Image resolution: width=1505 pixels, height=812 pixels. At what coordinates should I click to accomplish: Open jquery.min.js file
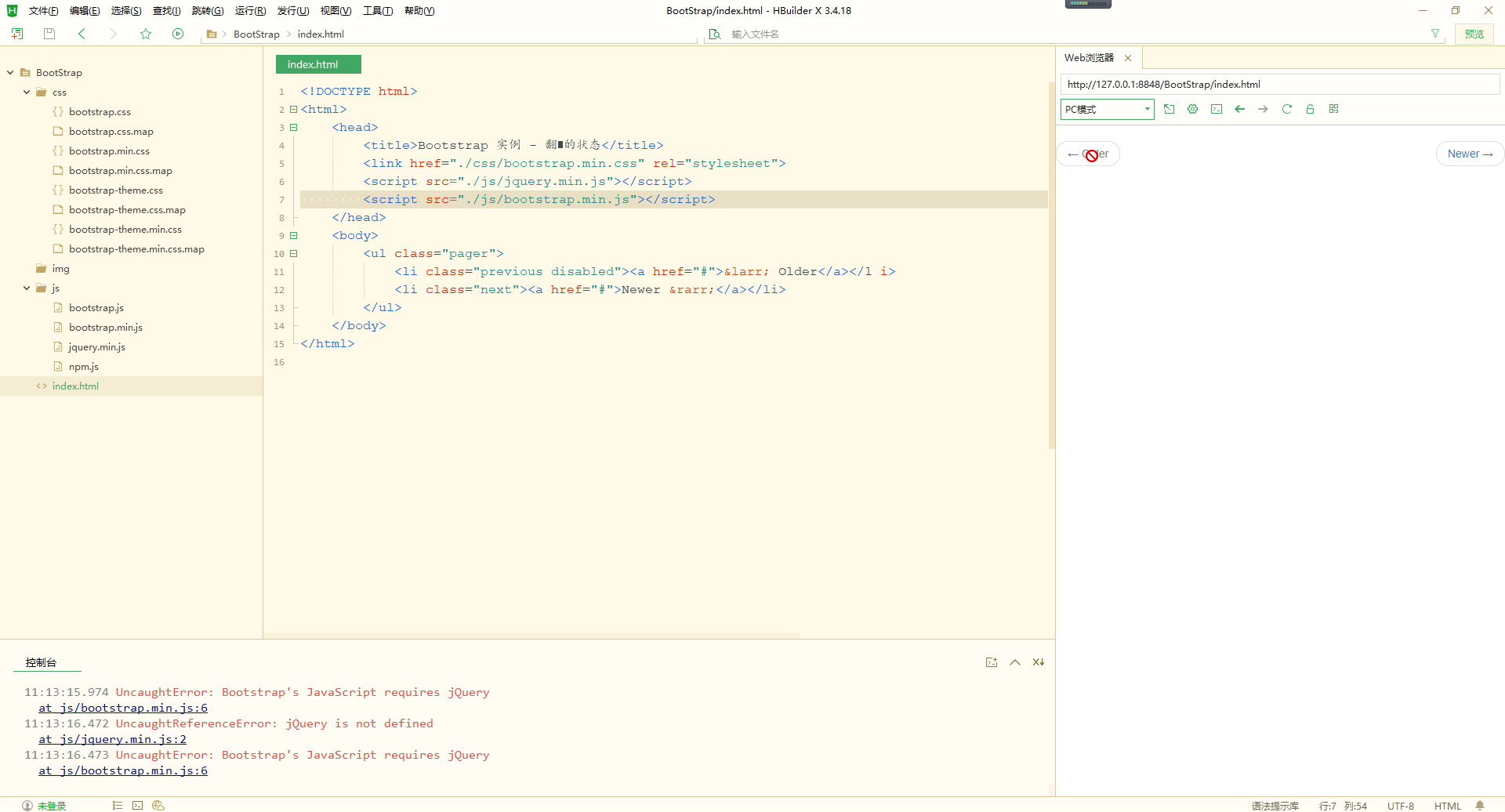(96, 346)
